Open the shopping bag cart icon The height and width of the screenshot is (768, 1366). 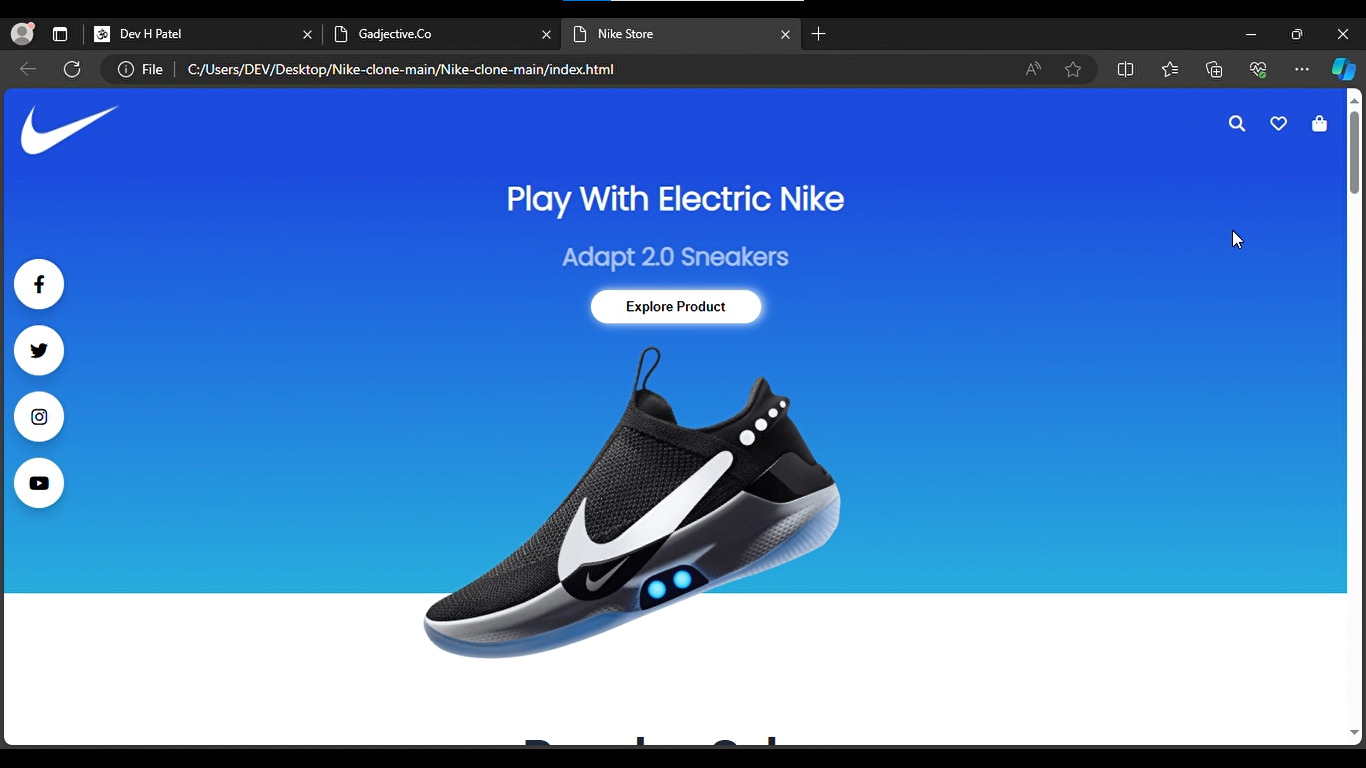click(1319, 123)
